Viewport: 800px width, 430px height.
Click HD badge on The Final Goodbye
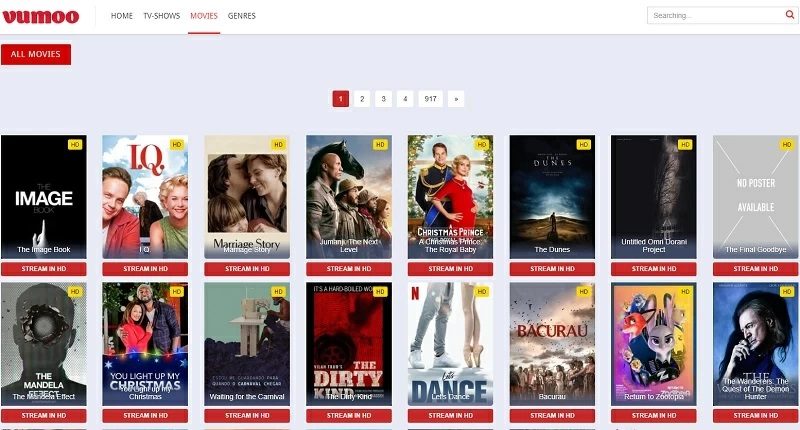click(x=787, y=145)
